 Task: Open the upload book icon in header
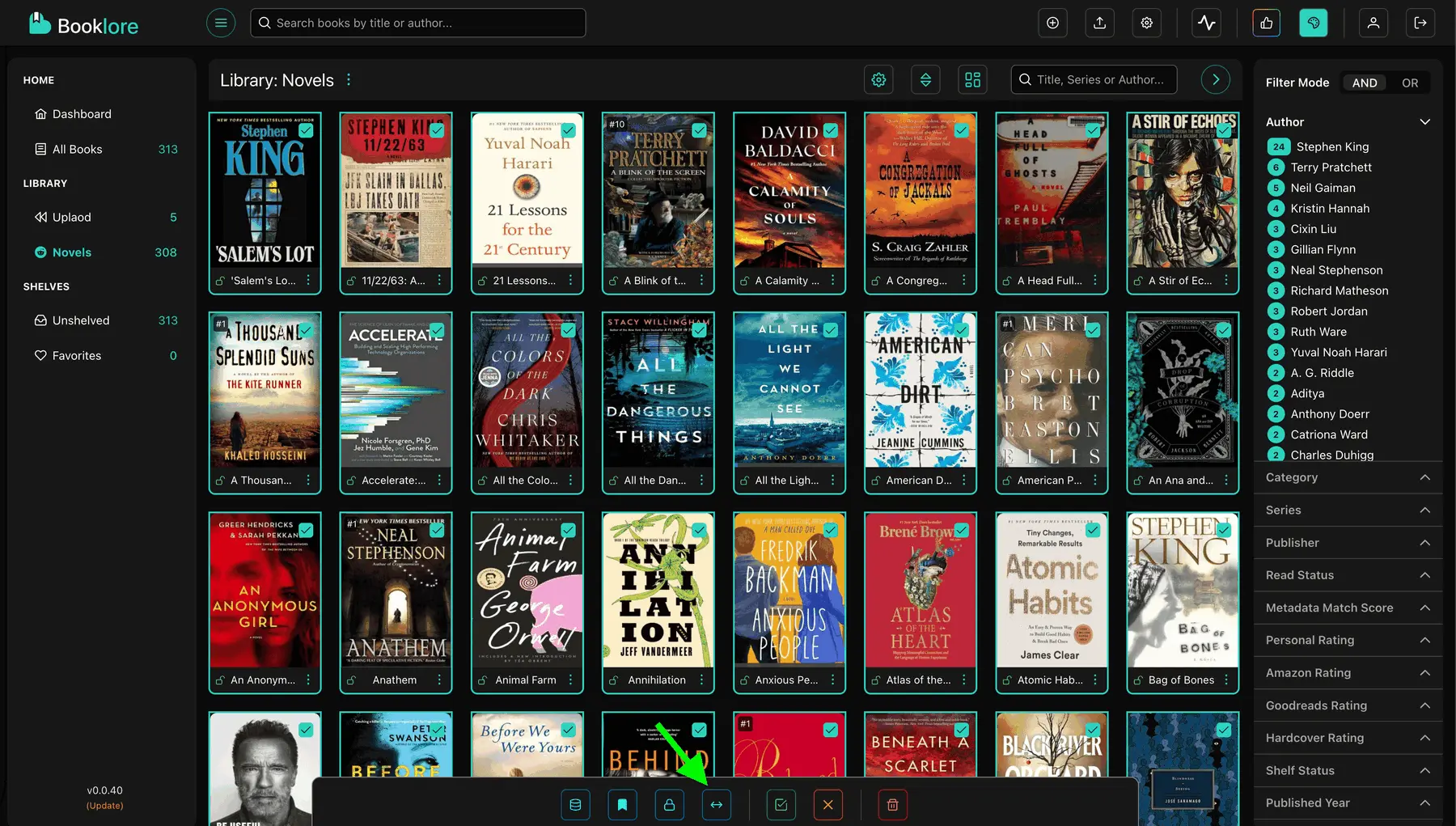coord(1100,23)
